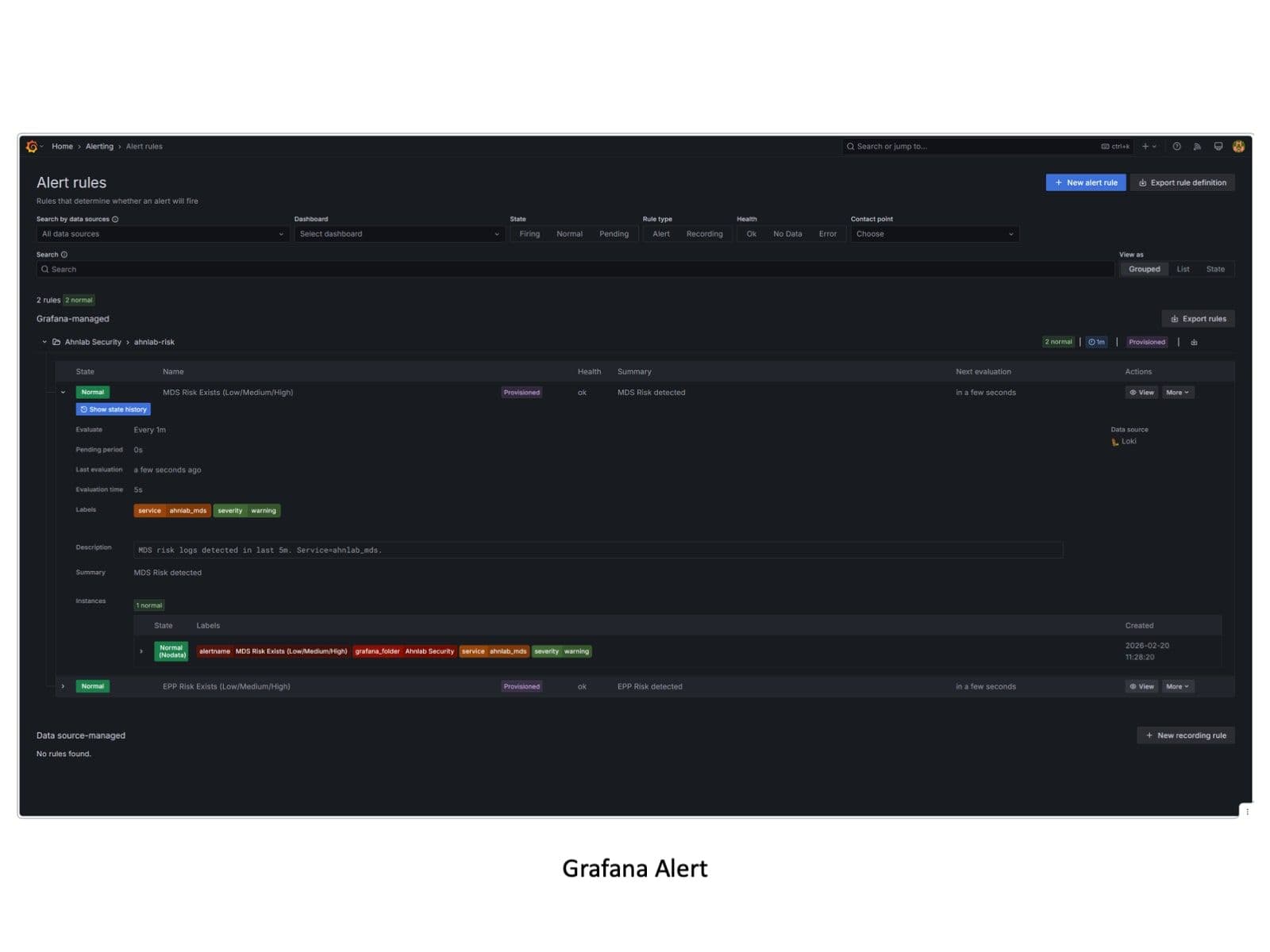View the EPP Risk Exists rule

point(1141,687)
